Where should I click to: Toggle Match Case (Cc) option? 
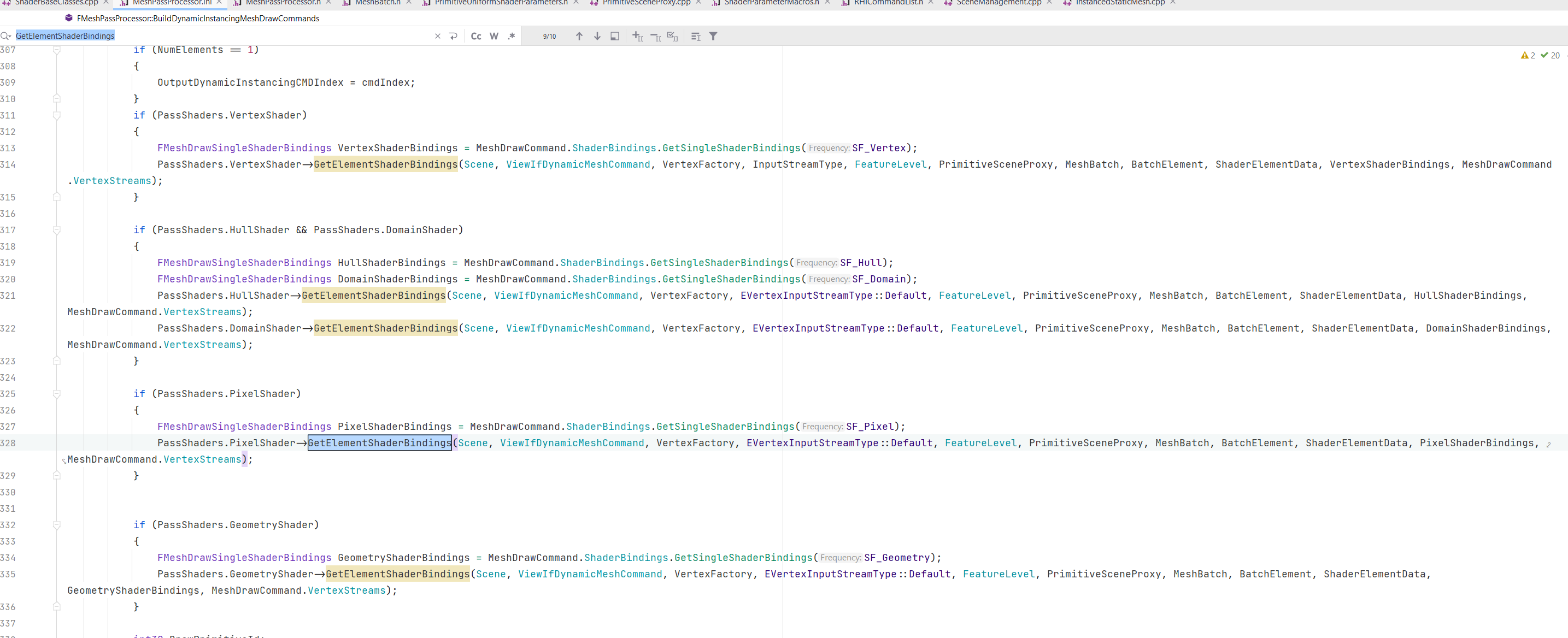click(476, 37)
